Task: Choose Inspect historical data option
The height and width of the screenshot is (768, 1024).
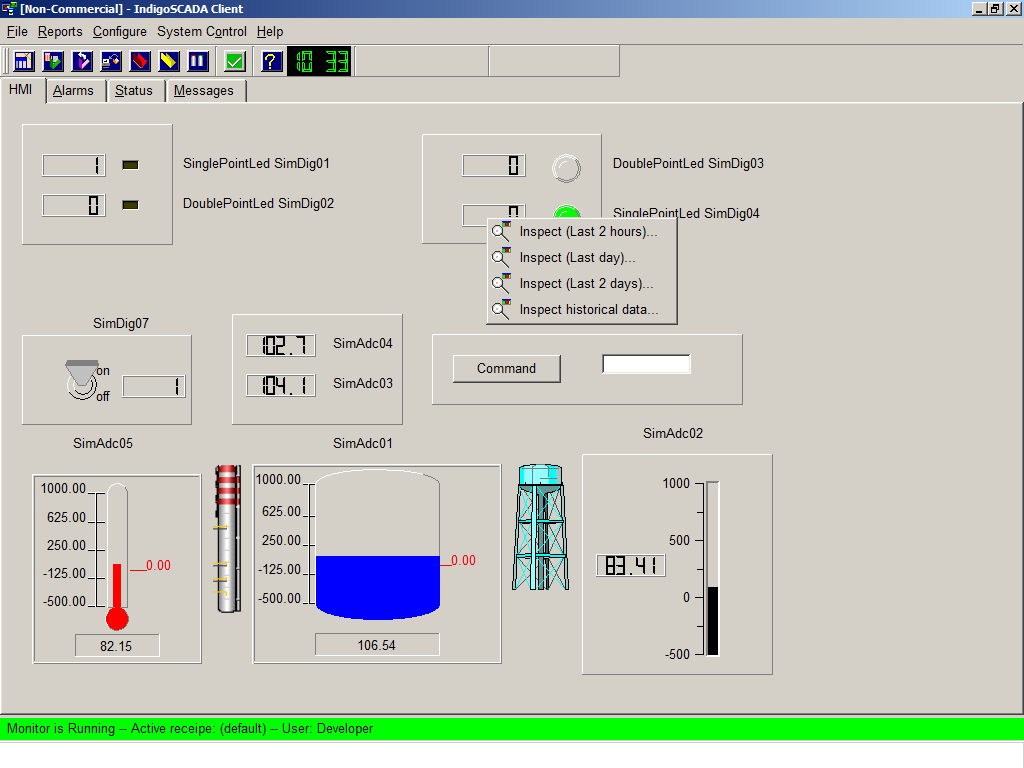Action: (x=588, y=310)
